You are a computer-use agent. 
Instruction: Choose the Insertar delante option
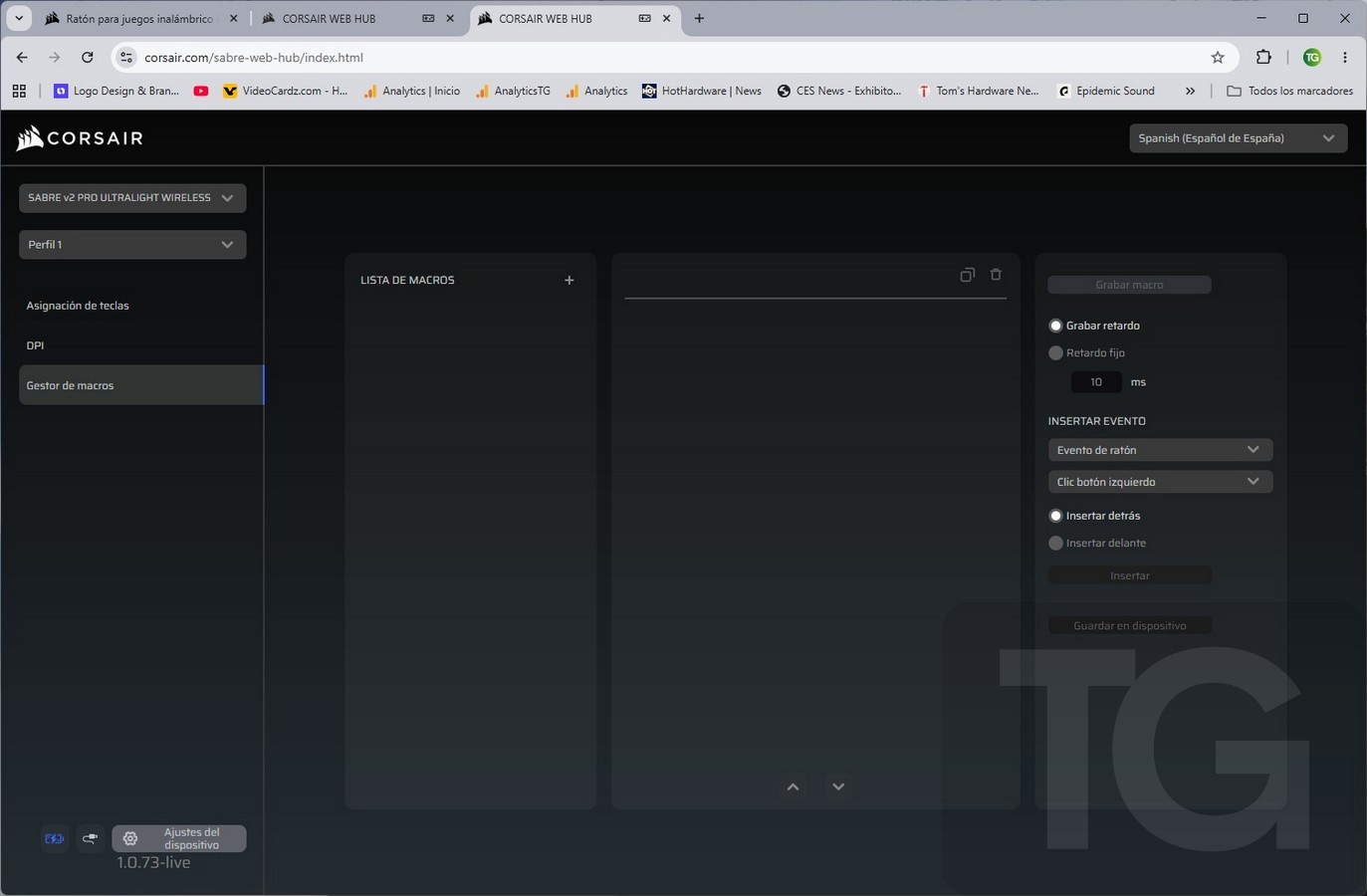pos(1055,544)
